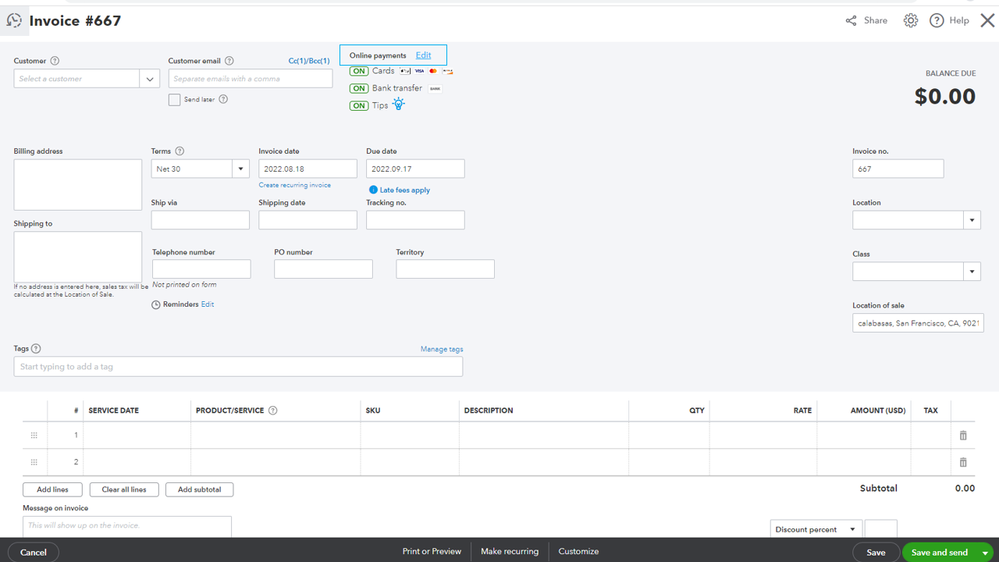Click the Customer email input field
Screen dimensions: 999x562
pyautogui.click(x=250, y=79)
